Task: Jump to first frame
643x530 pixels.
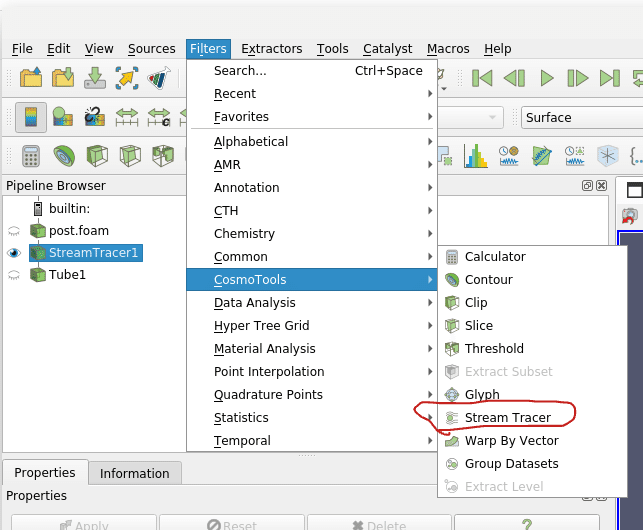Action: tap(482, 78)
